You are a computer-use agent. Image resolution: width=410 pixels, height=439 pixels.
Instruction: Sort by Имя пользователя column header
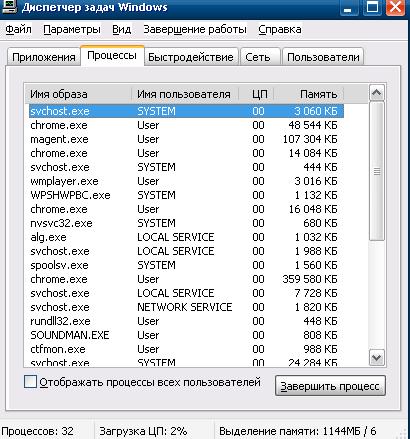pos(185,94)
